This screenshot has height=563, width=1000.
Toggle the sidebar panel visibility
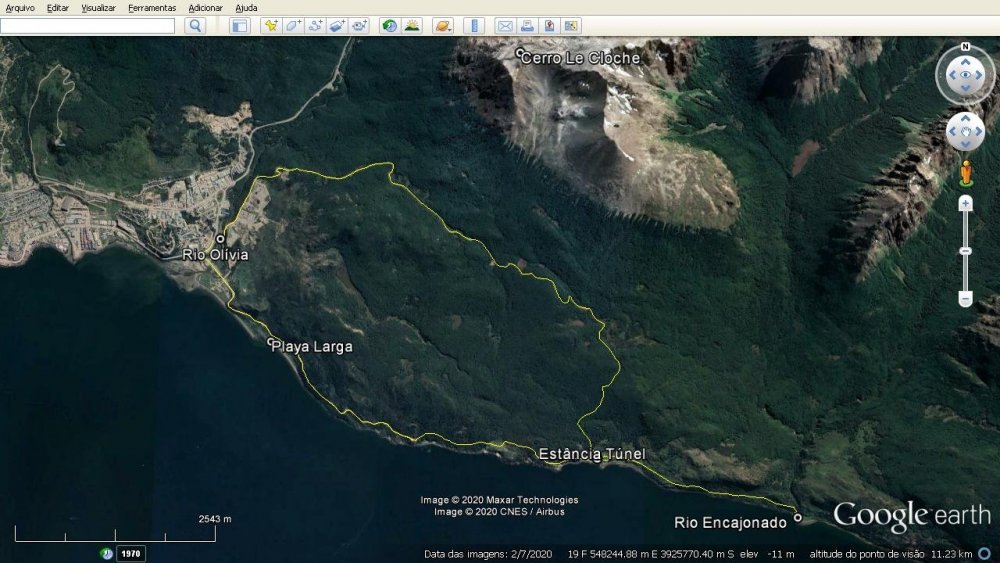click(x=240, y=26)
